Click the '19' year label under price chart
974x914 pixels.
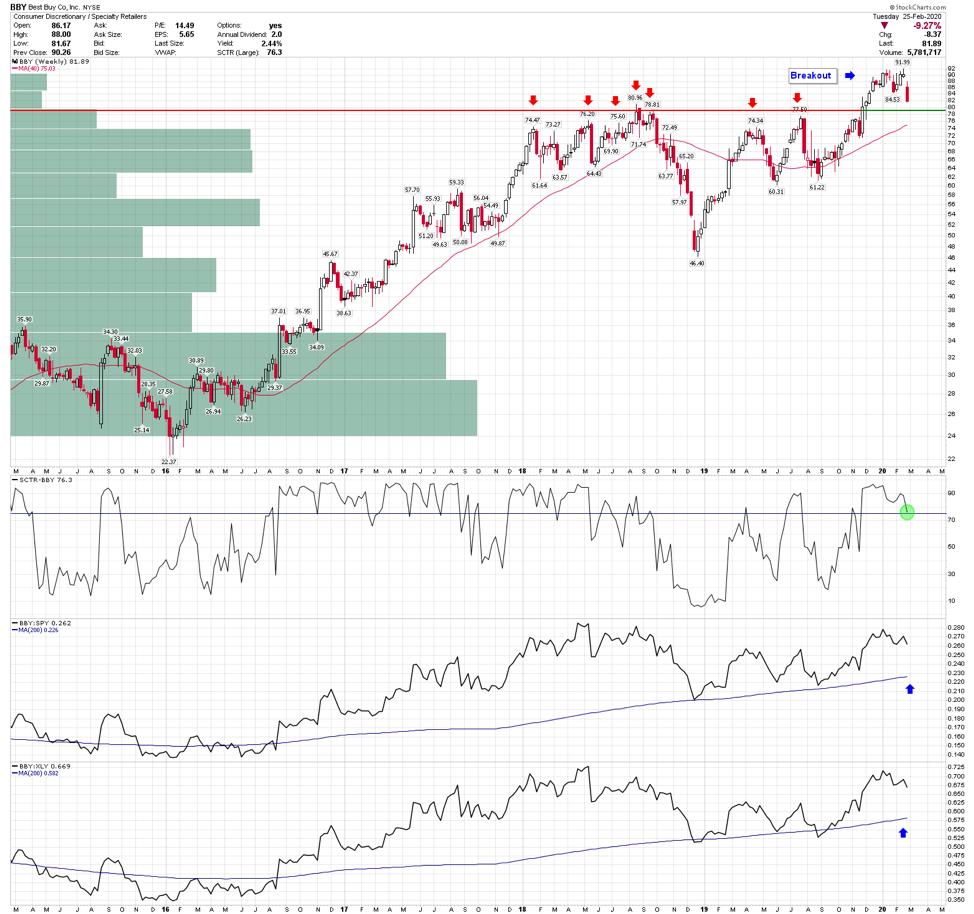coord(704,471)
